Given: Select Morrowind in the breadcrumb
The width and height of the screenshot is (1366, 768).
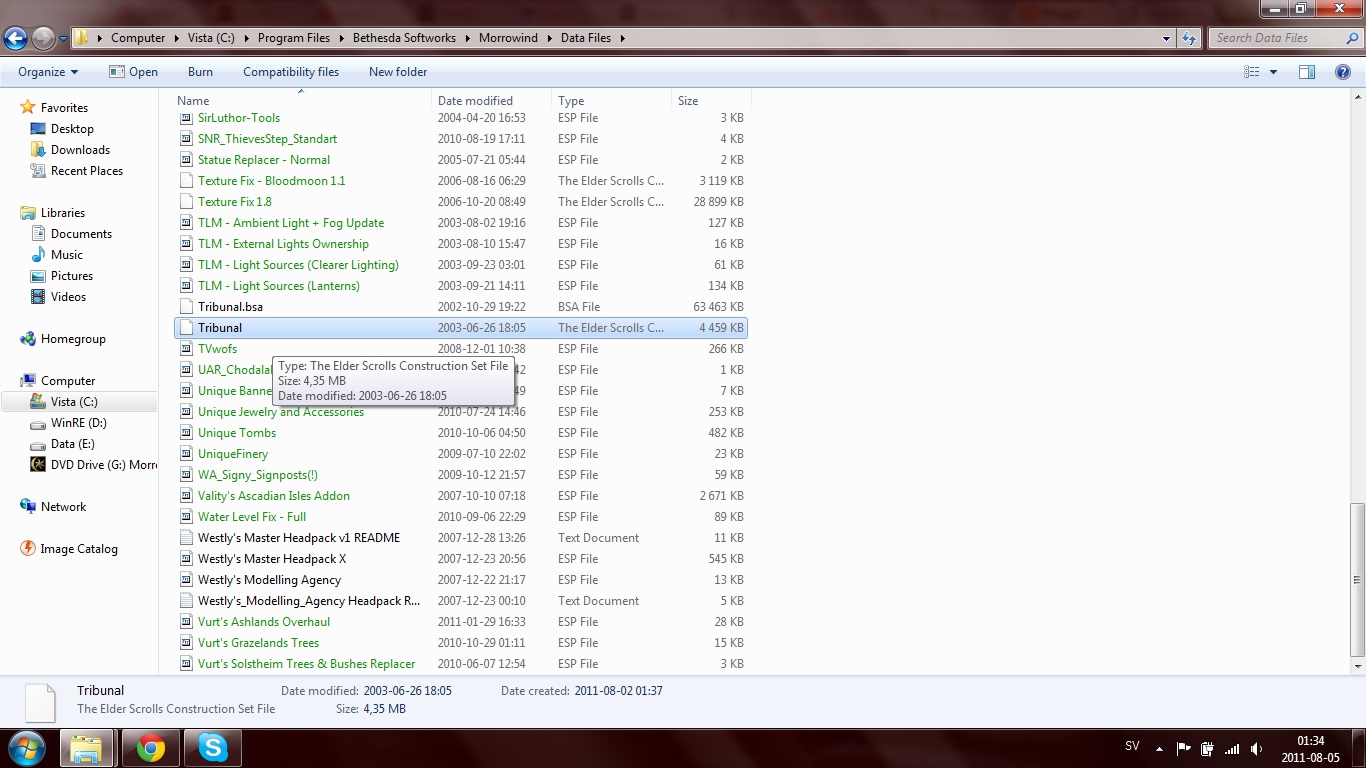Looking at the screenshot, I should (x=508, y=38).
